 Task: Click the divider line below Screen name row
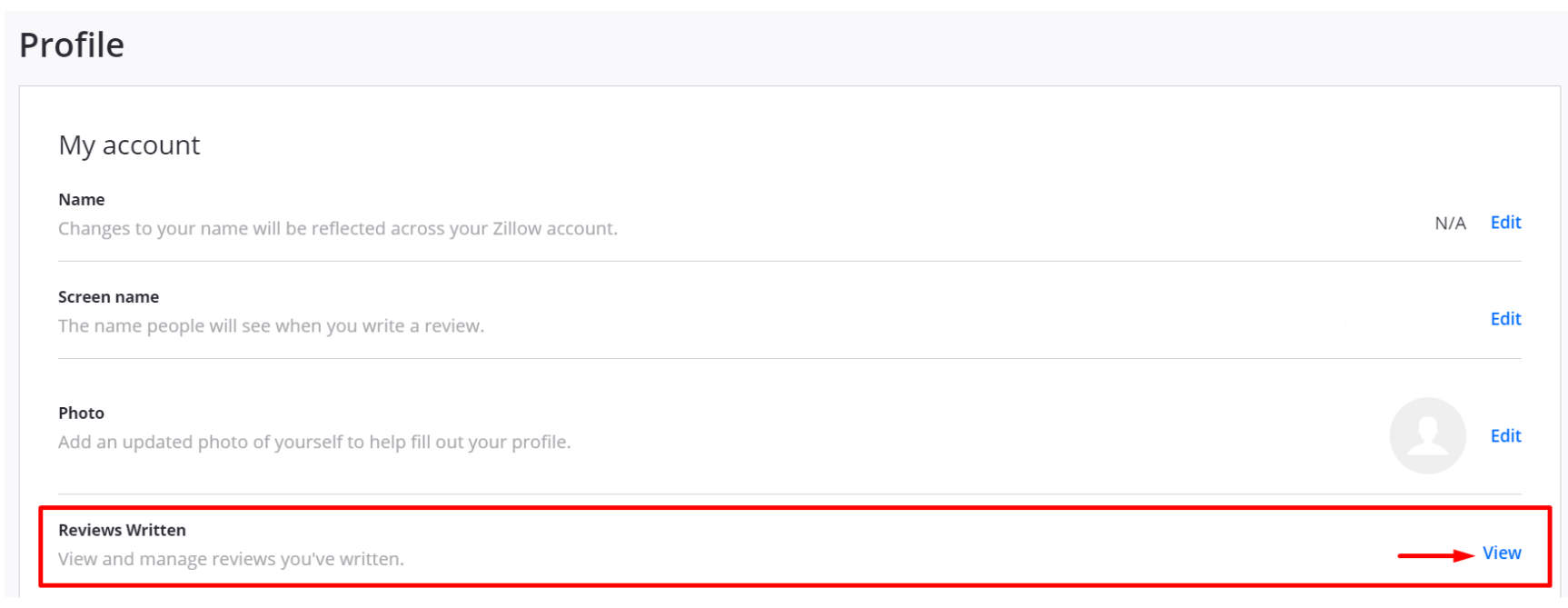[x=789, y=359]
